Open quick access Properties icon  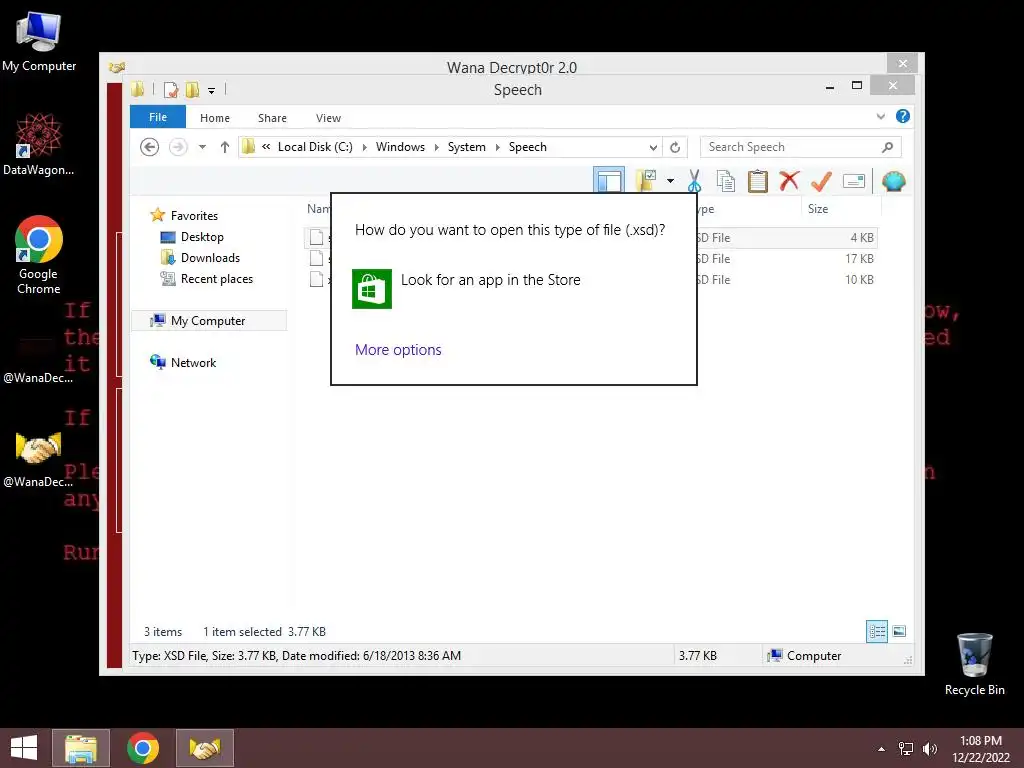(x=170, y=89)
